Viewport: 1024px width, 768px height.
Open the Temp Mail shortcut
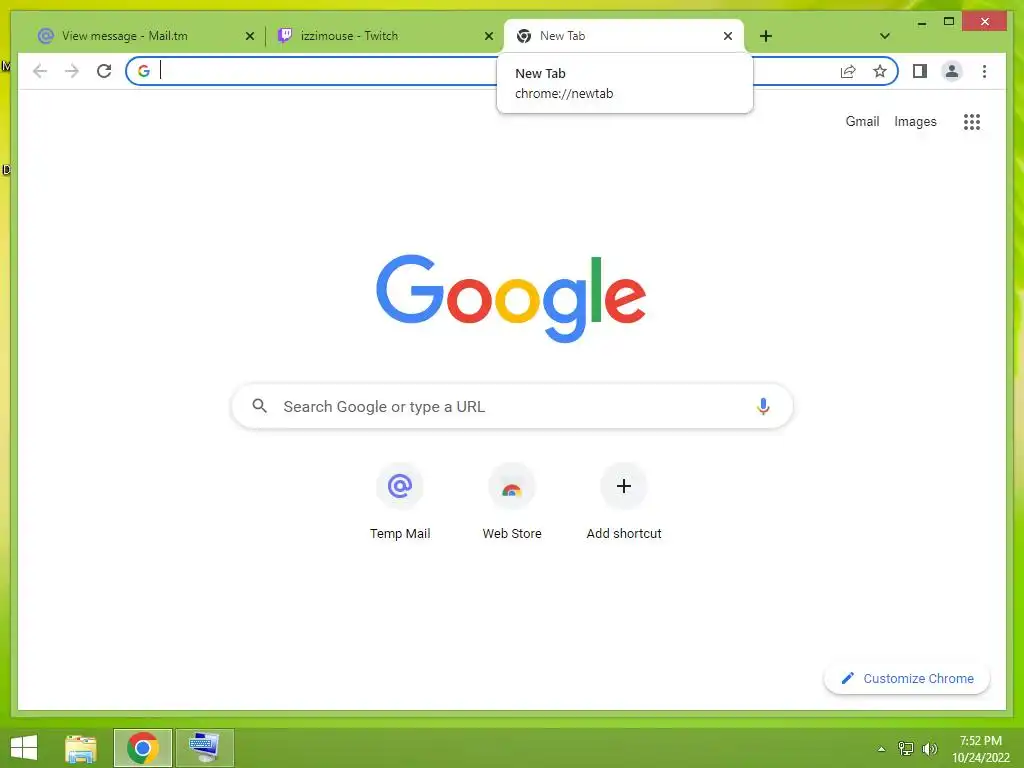400,502
